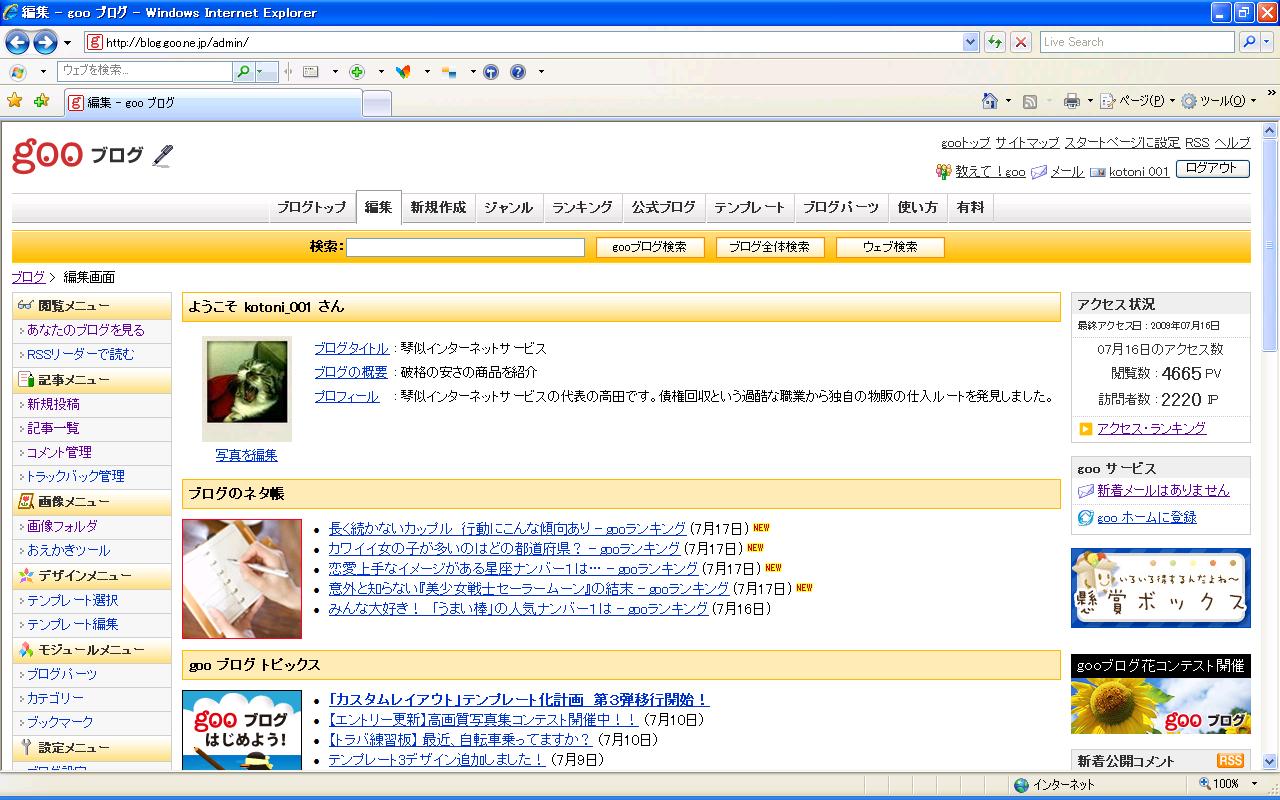Refresh the page with the green arrows icon
Image resolution: width=1280 pixels, height=800 pixels.
[x=995, y=42]
